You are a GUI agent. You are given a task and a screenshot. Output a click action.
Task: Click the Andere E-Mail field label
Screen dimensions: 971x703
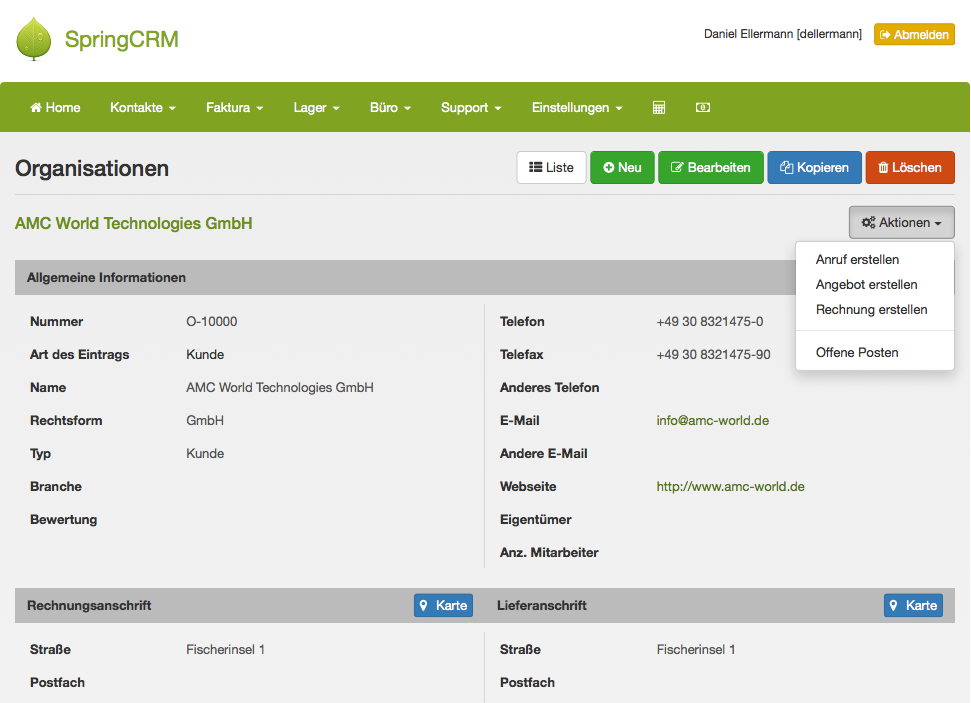point(544,453)
